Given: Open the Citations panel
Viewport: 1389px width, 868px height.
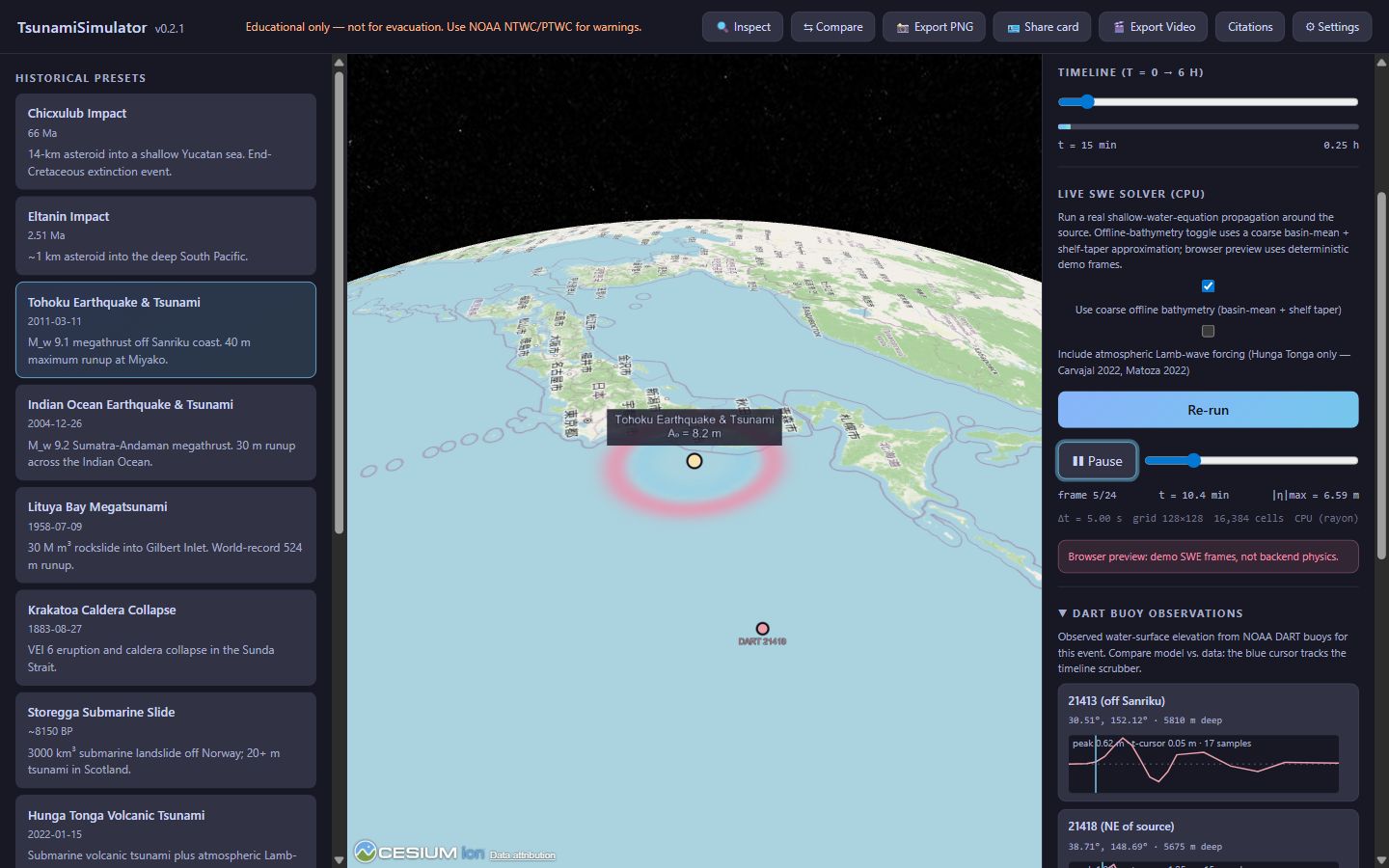Looking at the screenshot, I should pyautogui.click(x=1250, y=27).
